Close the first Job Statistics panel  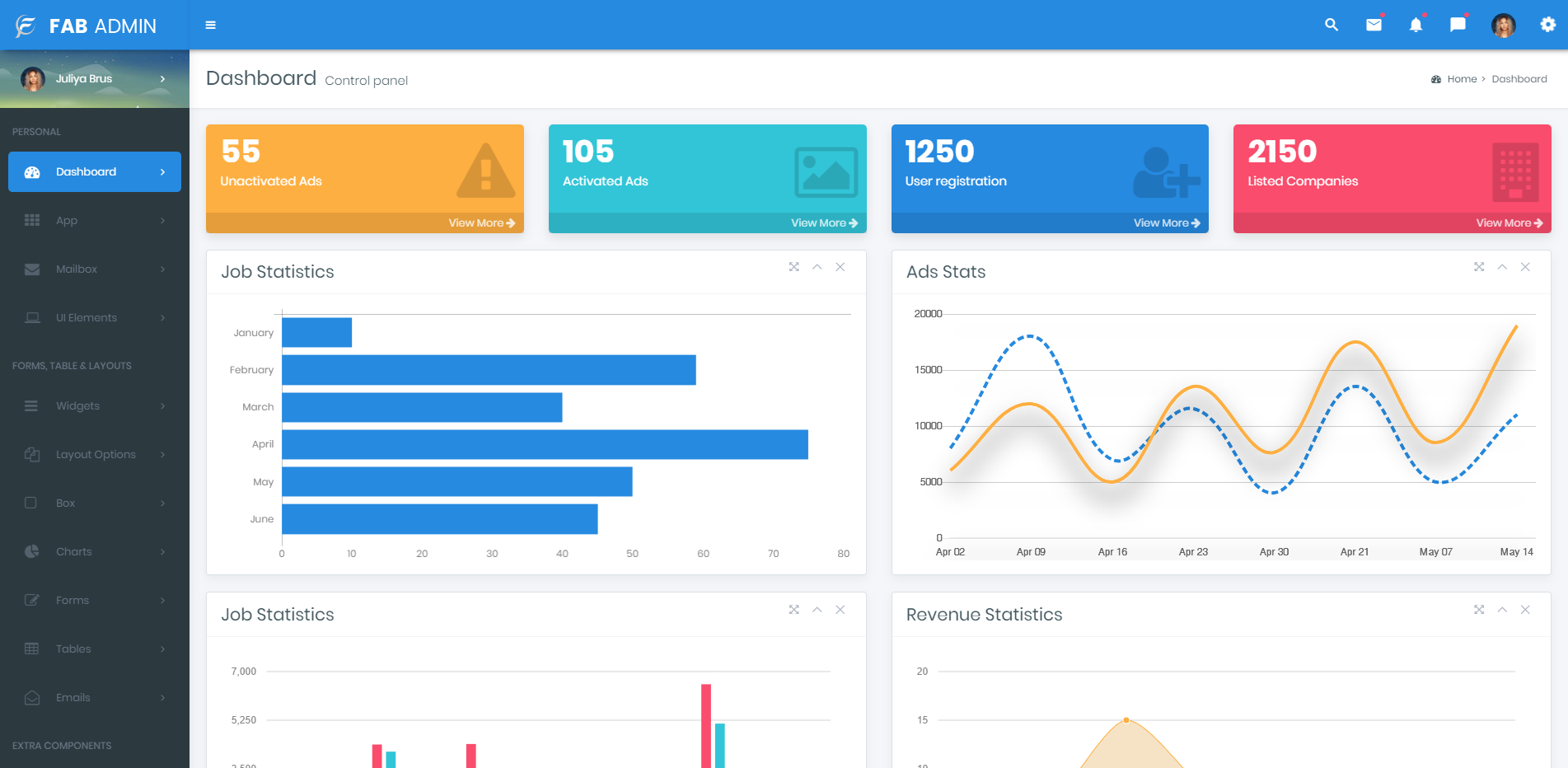840,267
